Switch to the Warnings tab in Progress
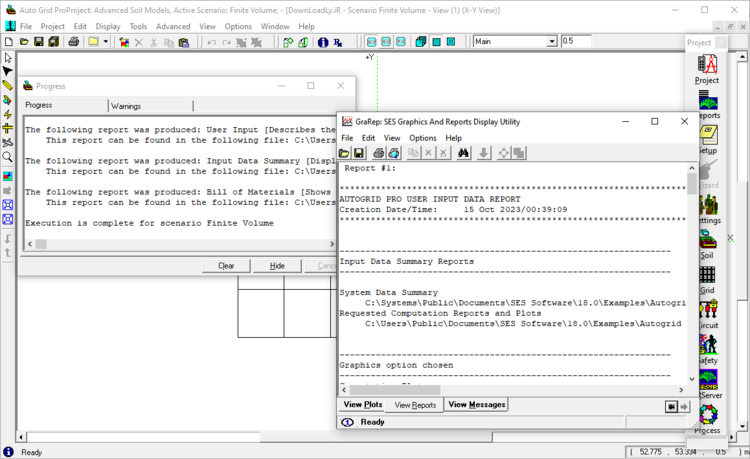Screen dimensions: 750x459 click(x=126, y=105)
